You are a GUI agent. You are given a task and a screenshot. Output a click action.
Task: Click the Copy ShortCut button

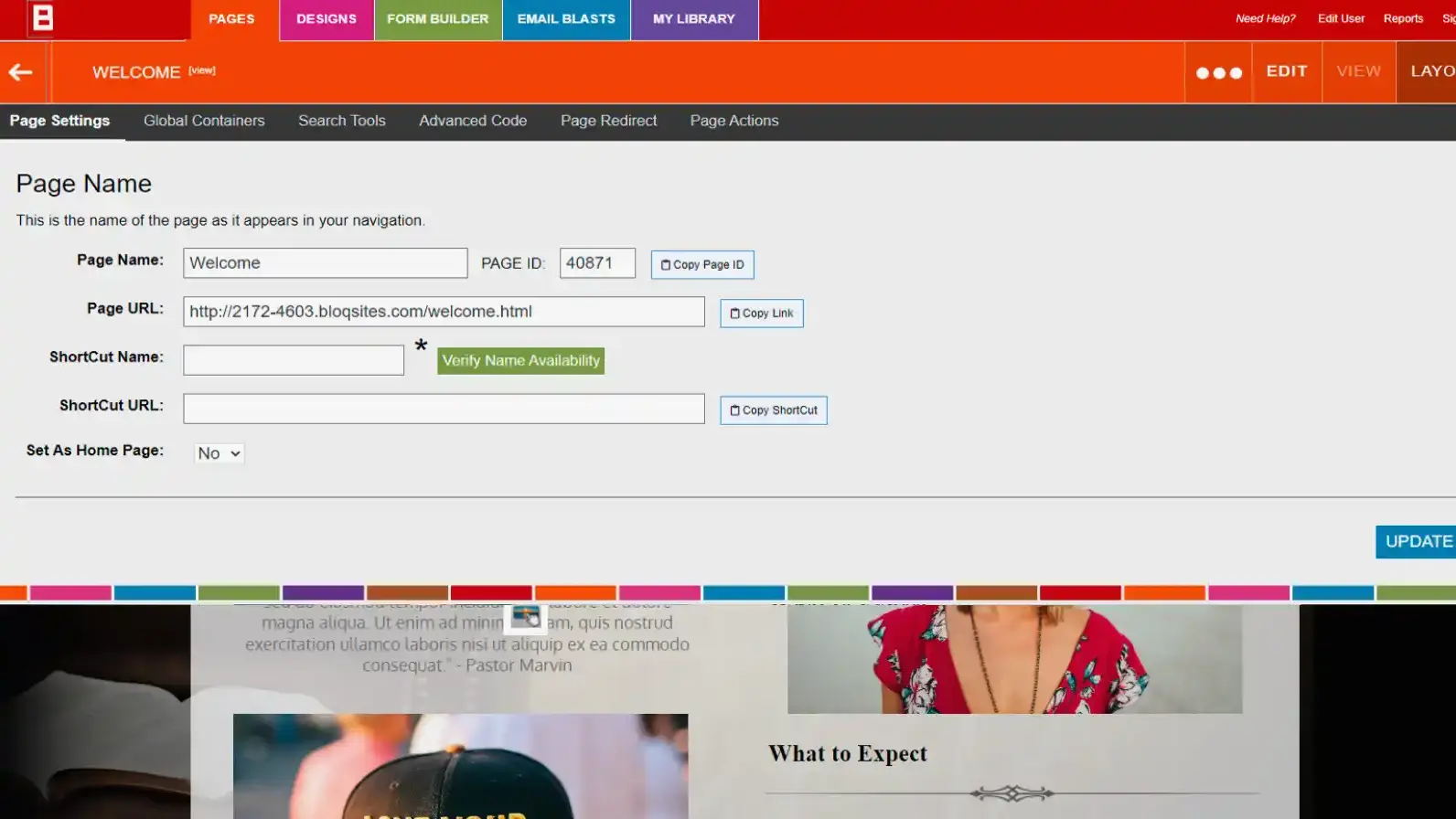click(x=773, y=410)
